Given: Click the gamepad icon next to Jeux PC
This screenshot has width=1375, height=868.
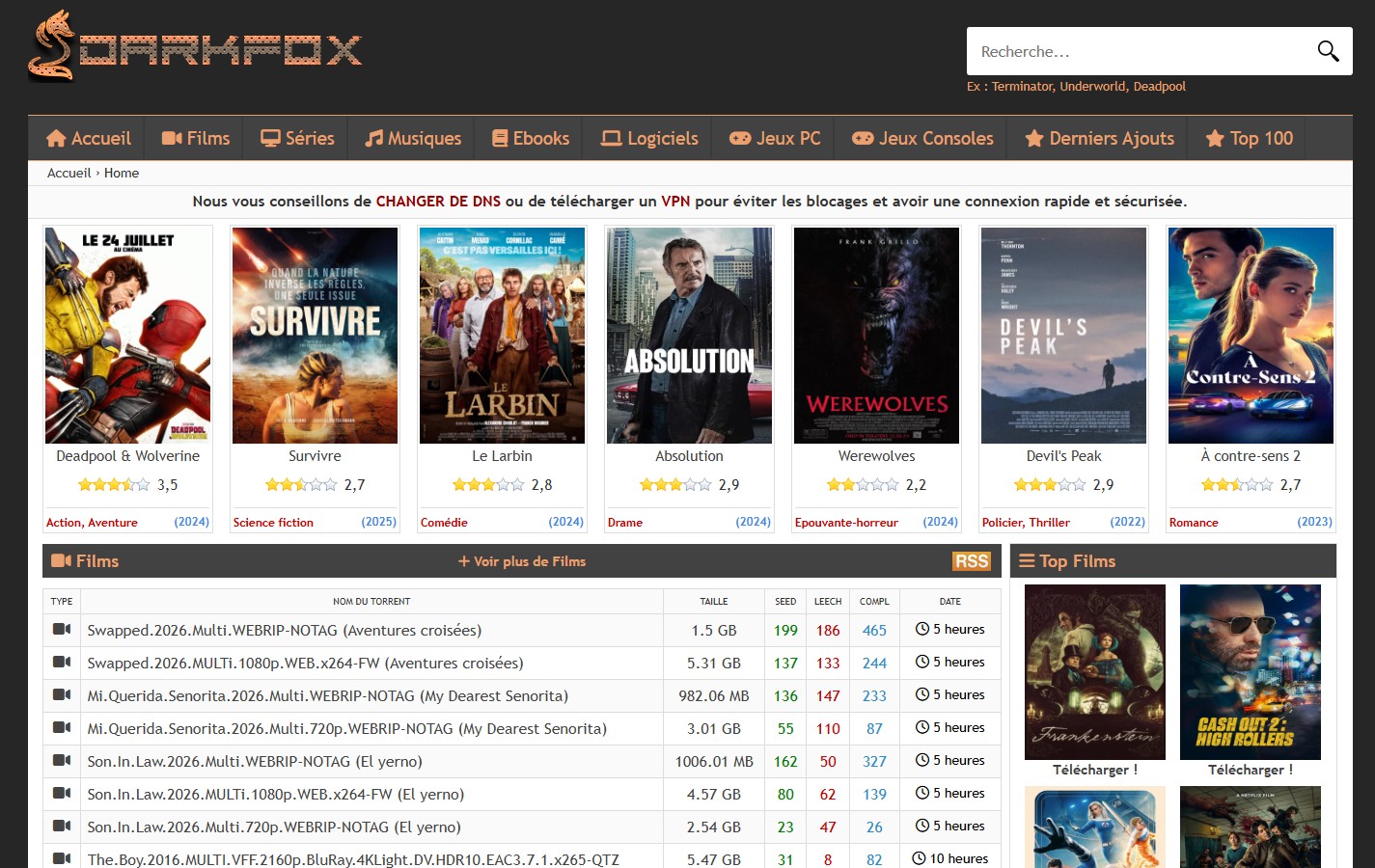Looking at the screenshot, I should (x=740, y=138).
